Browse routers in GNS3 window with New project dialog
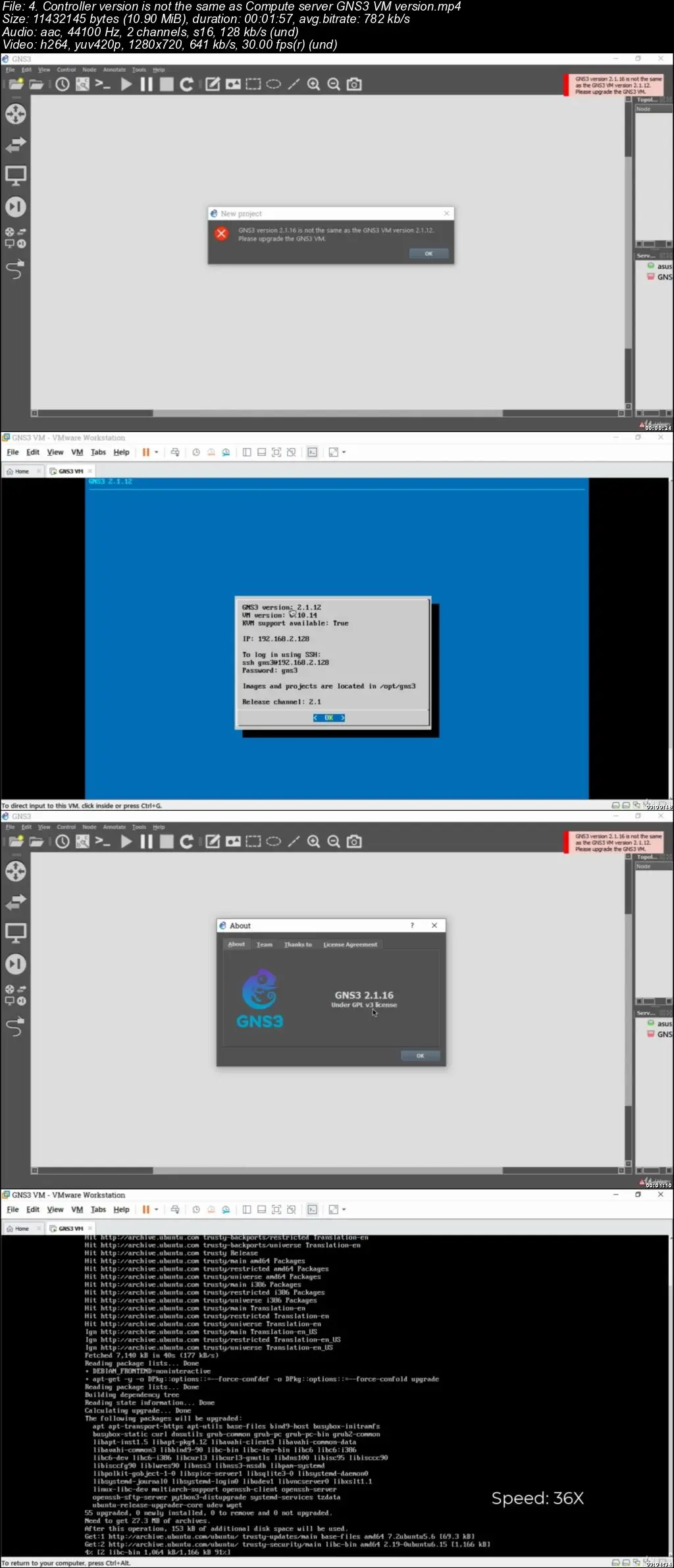 [x=16, y=113]
